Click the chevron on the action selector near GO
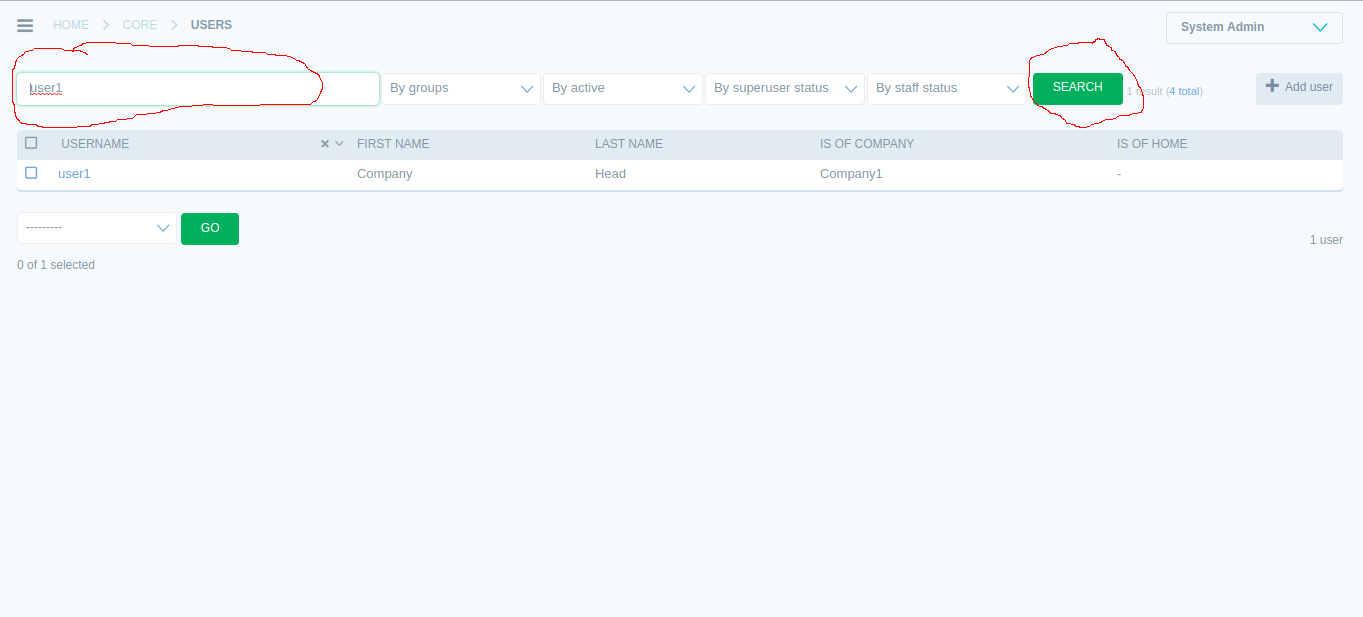Screen dimensions: 1363x617 [x=163, y=228]
